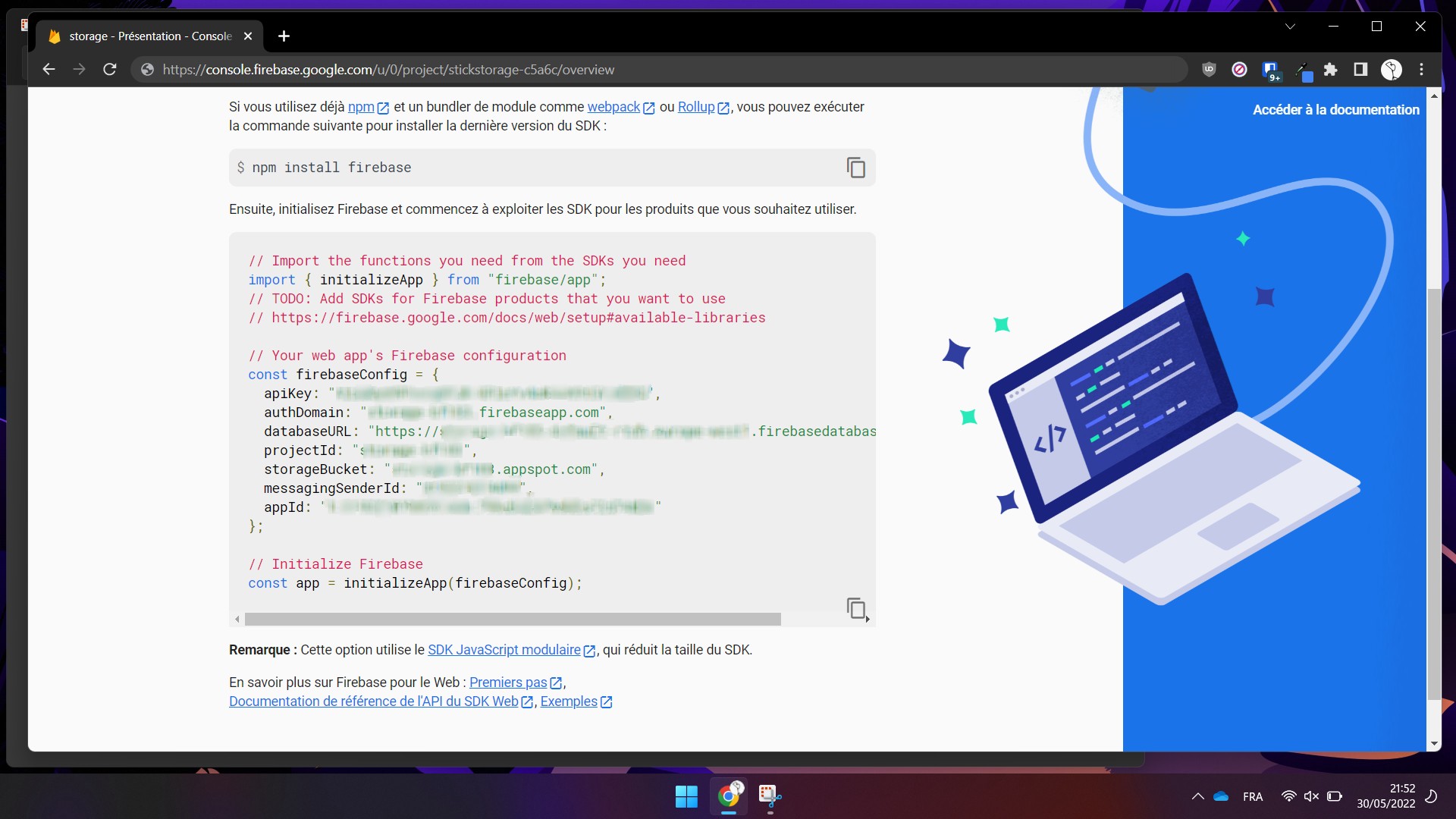Open the red blocker extension icon
The image size is (1456, 819).
point(1239,70)
